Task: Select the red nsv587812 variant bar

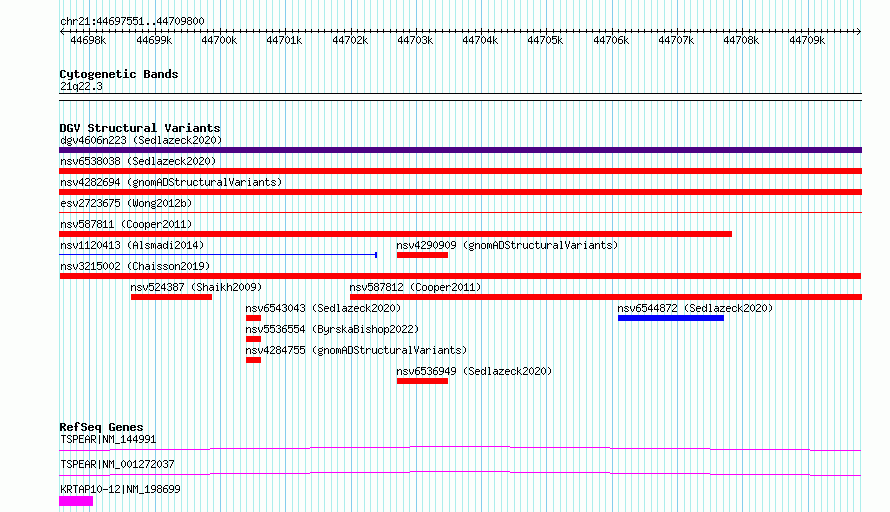Action: 606,297
